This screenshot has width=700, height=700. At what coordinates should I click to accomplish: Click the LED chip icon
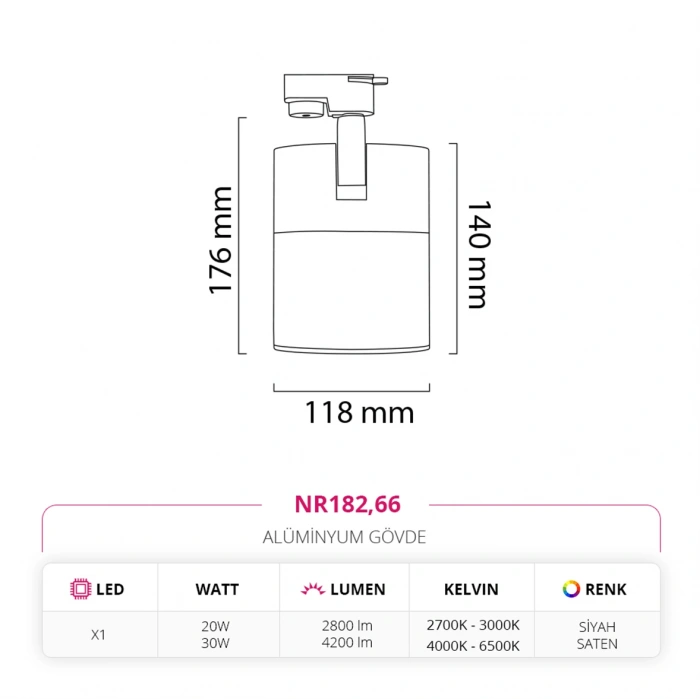[79, 589]
